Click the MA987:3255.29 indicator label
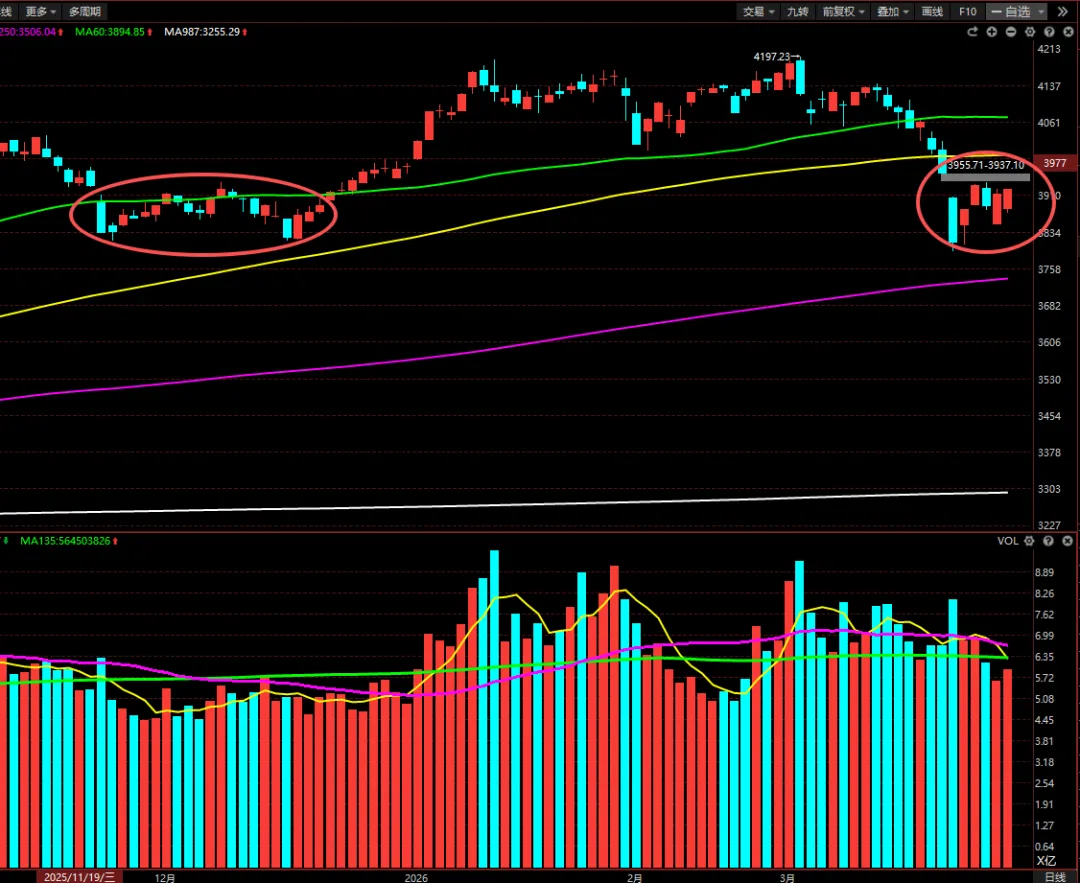Viewport: 1080px width, 883px height. (x=202, y=32)
